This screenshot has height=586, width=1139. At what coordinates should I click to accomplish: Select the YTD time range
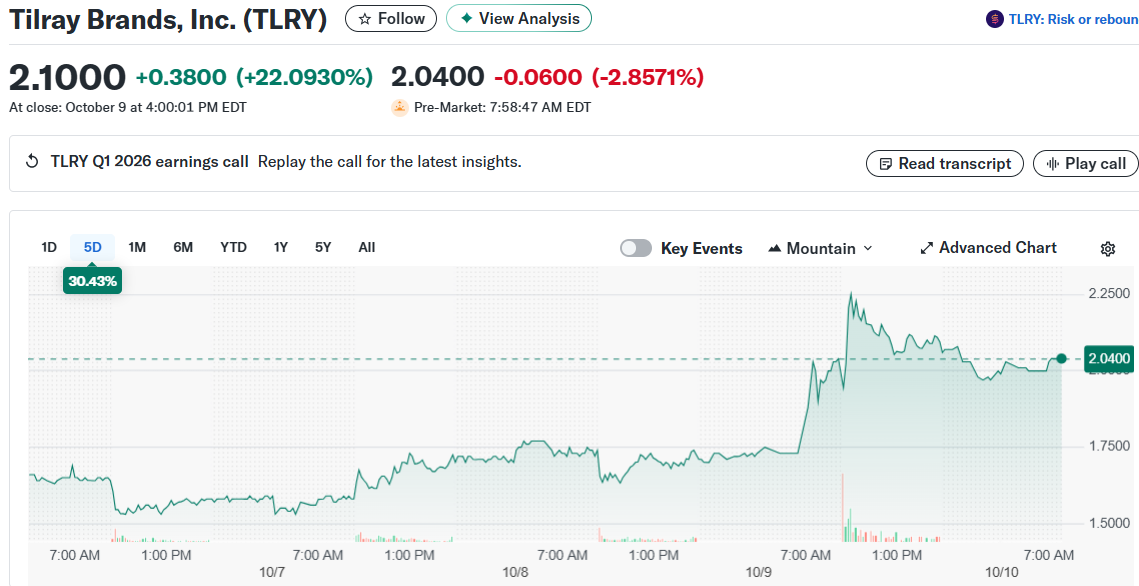233,247
